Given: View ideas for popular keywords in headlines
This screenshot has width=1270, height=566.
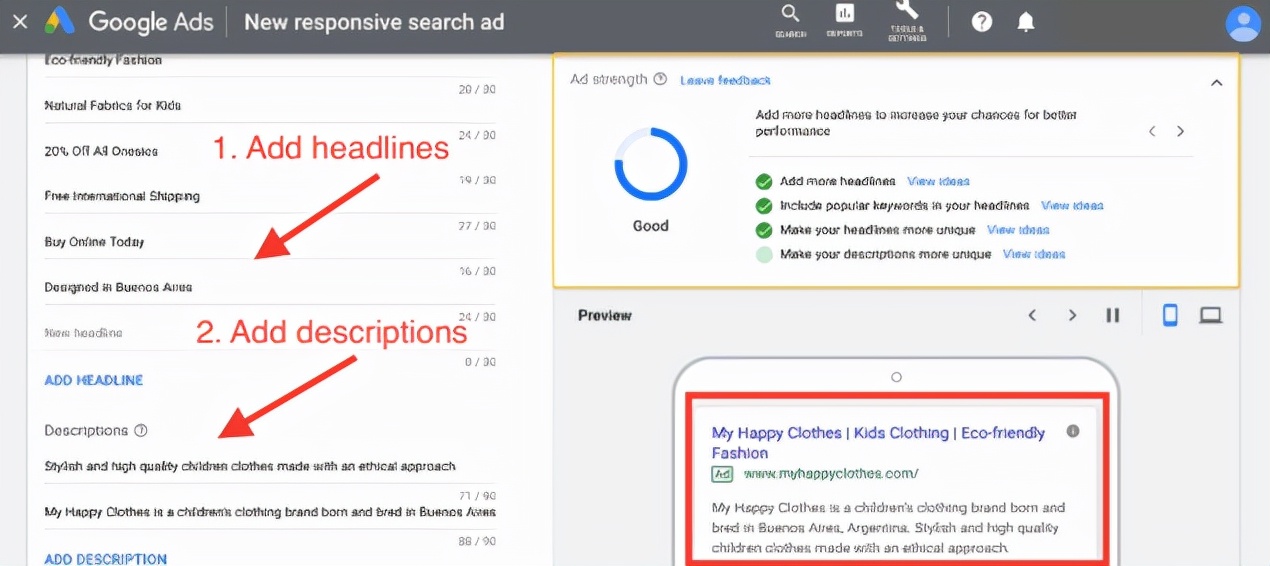Looking at the screenshot, I should pyautogui.click(x=1072, y=205).
